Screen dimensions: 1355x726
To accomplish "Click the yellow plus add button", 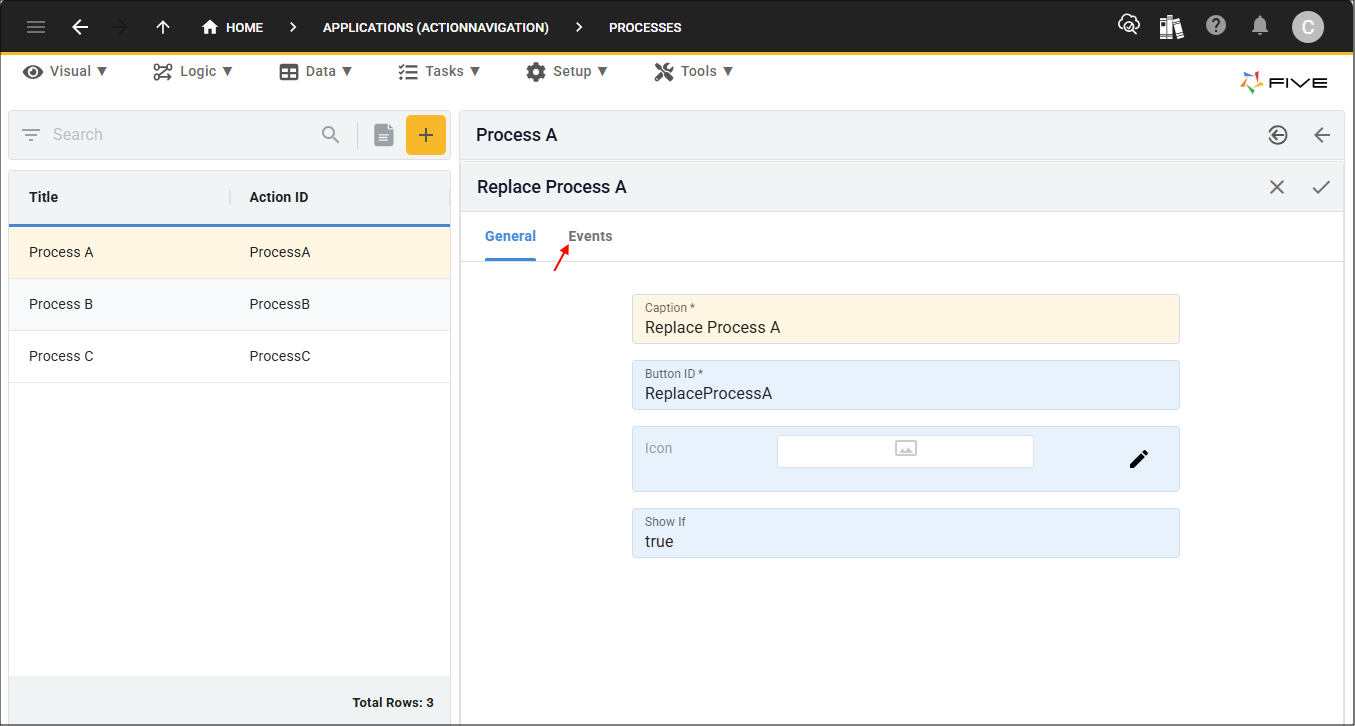I will tap(425, 135).
